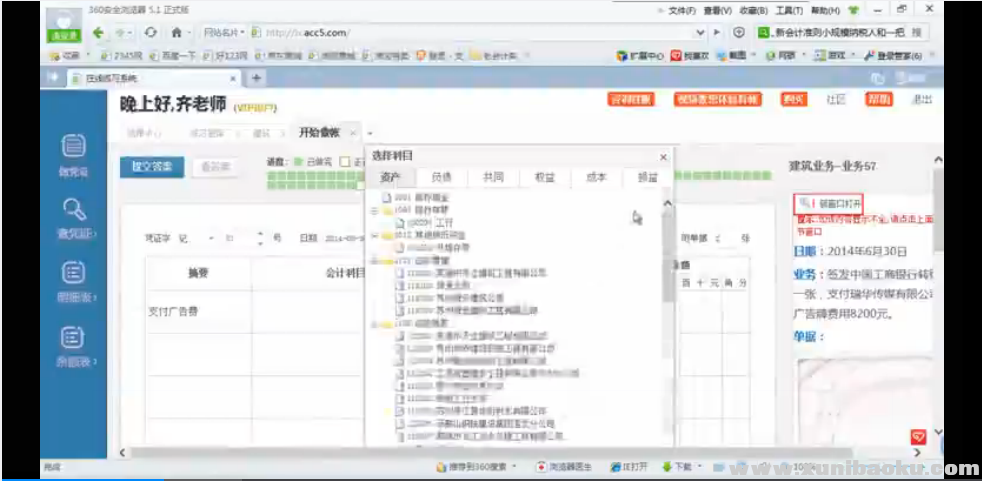Click the blue 提交答案 button

pyautogui.click(x=151, y=167)
